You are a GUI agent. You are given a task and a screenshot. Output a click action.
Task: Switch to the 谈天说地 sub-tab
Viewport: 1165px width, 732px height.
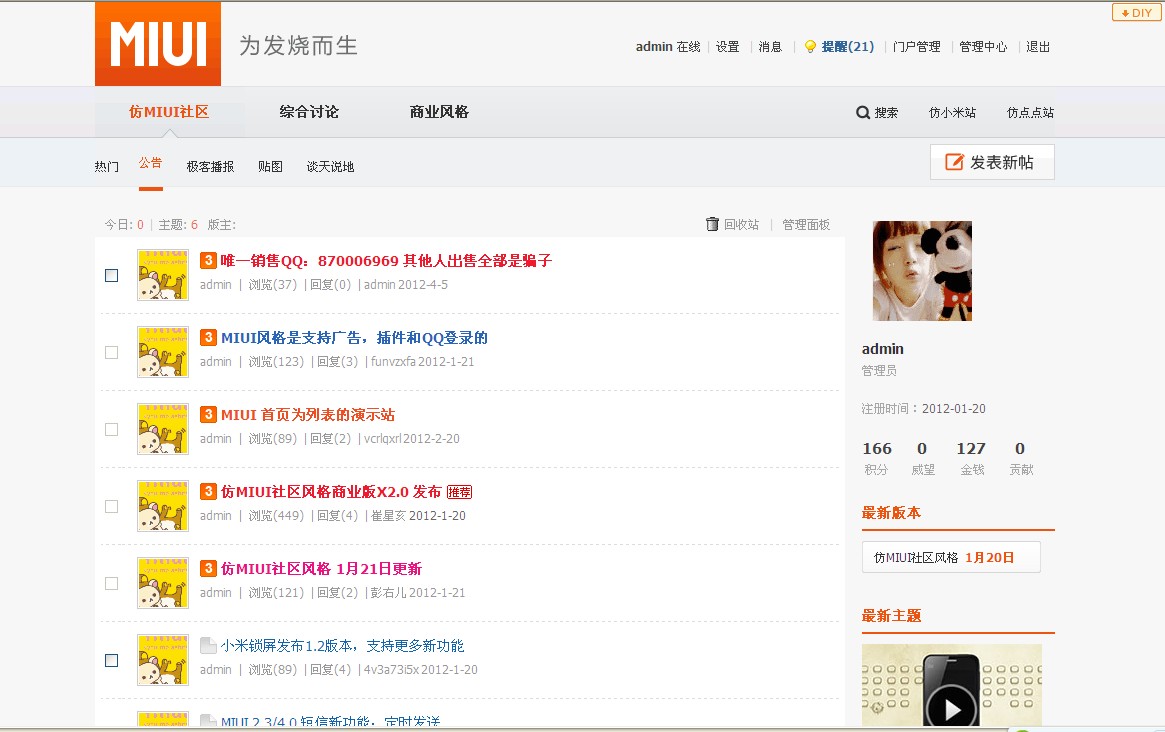[331, 166]
